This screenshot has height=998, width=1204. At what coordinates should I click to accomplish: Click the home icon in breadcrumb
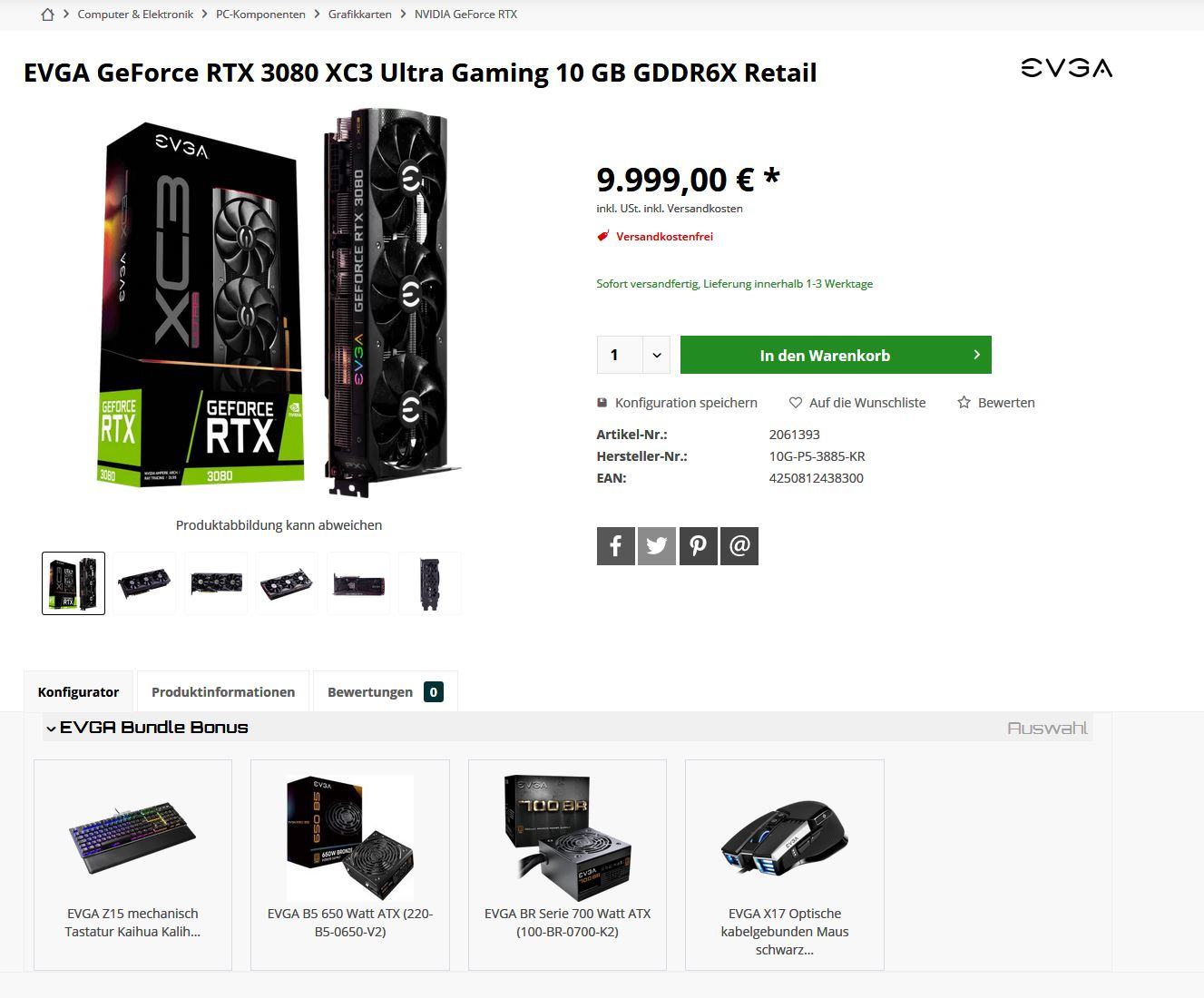pos(48,15)
